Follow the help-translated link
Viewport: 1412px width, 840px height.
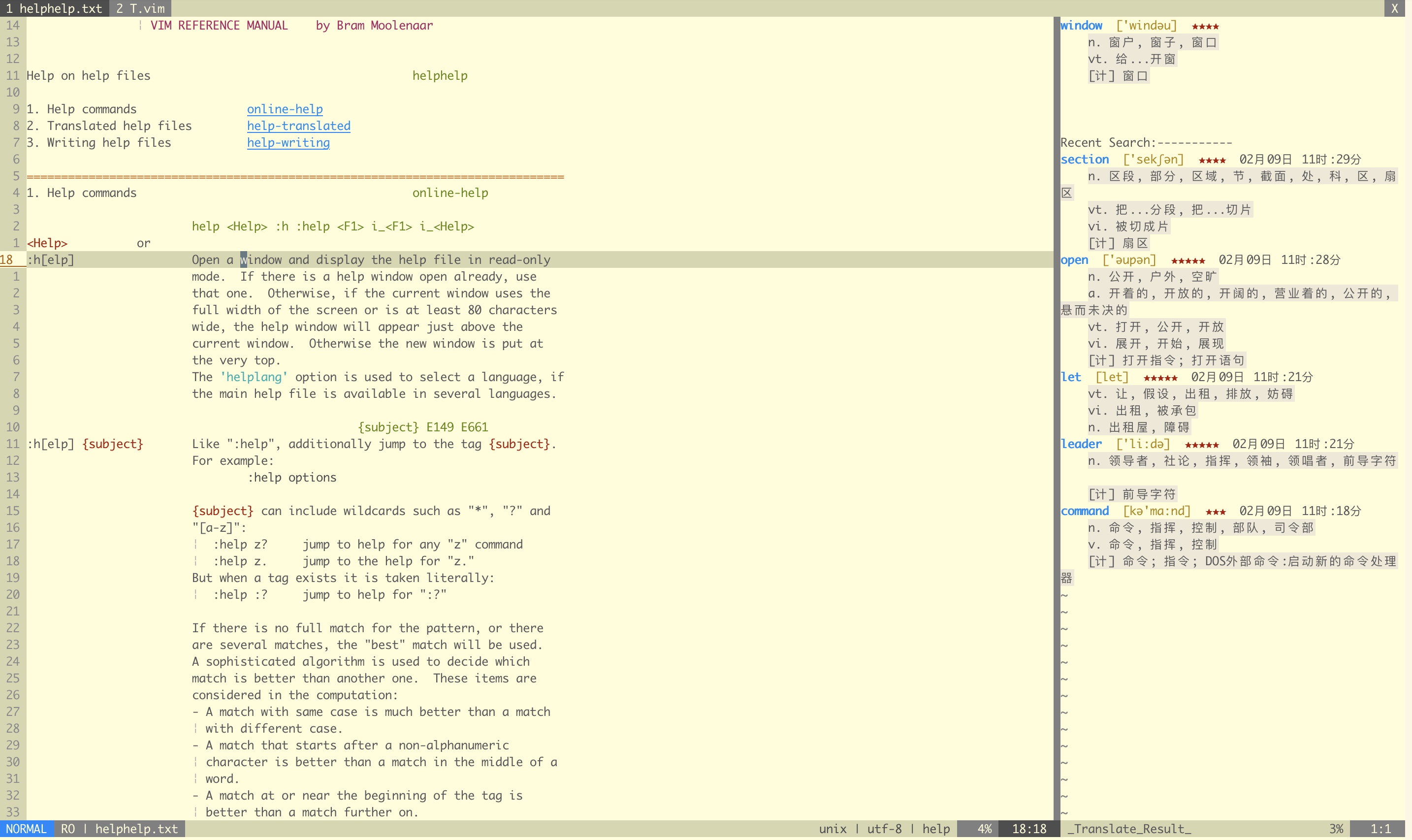298,126
